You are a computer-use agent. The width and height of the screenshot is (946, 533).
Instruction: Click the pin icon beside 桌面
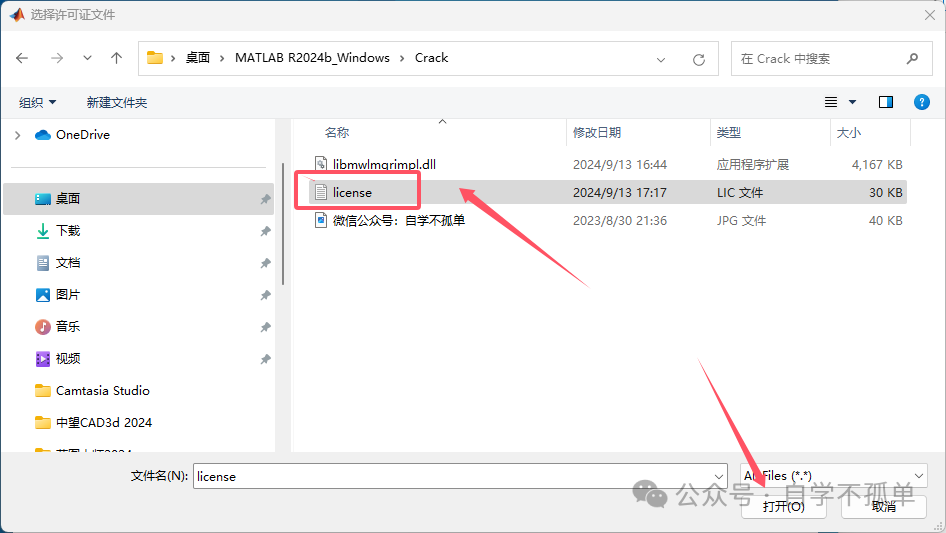[265, 199]
